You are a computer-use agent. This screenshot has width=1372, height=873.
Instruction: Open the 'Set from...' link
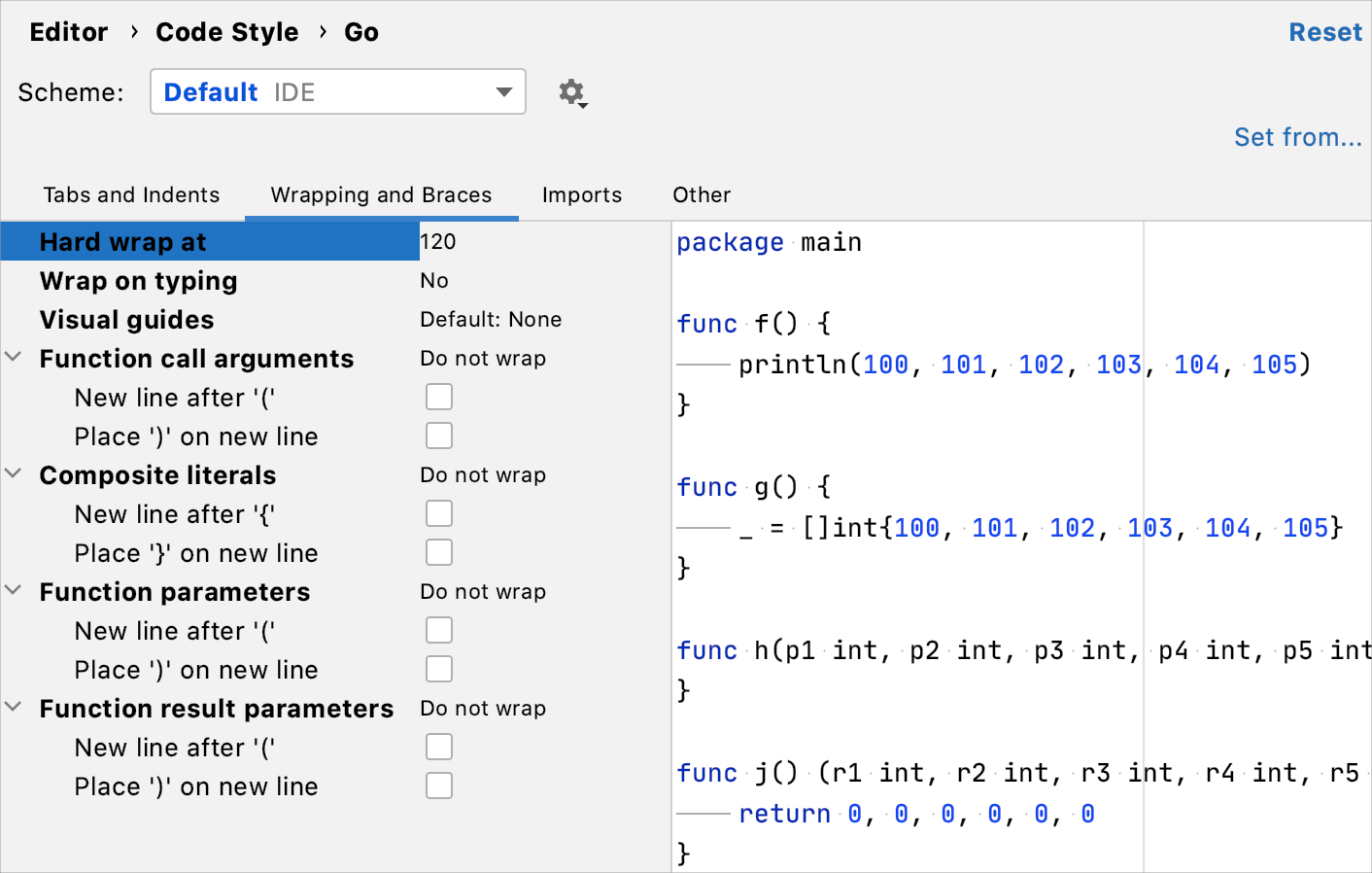point(1298,137)
